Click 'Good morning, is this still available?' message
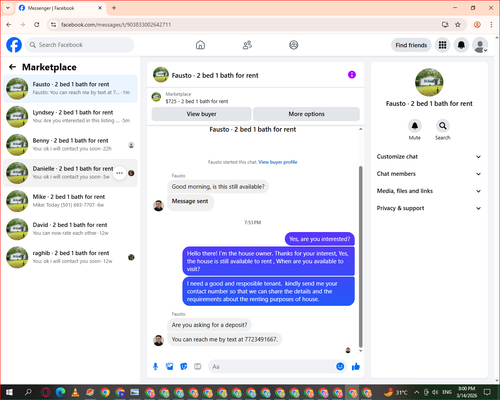The image size is (500, 400). (218, 187)
